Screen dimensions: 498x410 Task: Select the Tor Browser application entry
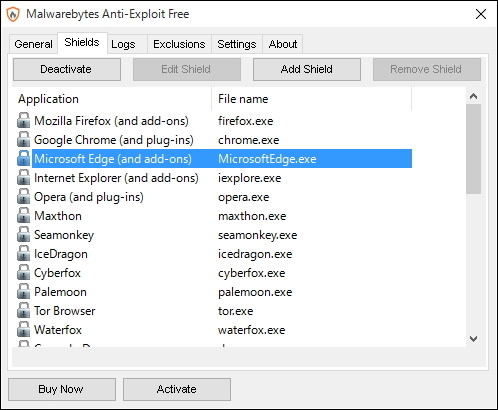tap(65, 311)
